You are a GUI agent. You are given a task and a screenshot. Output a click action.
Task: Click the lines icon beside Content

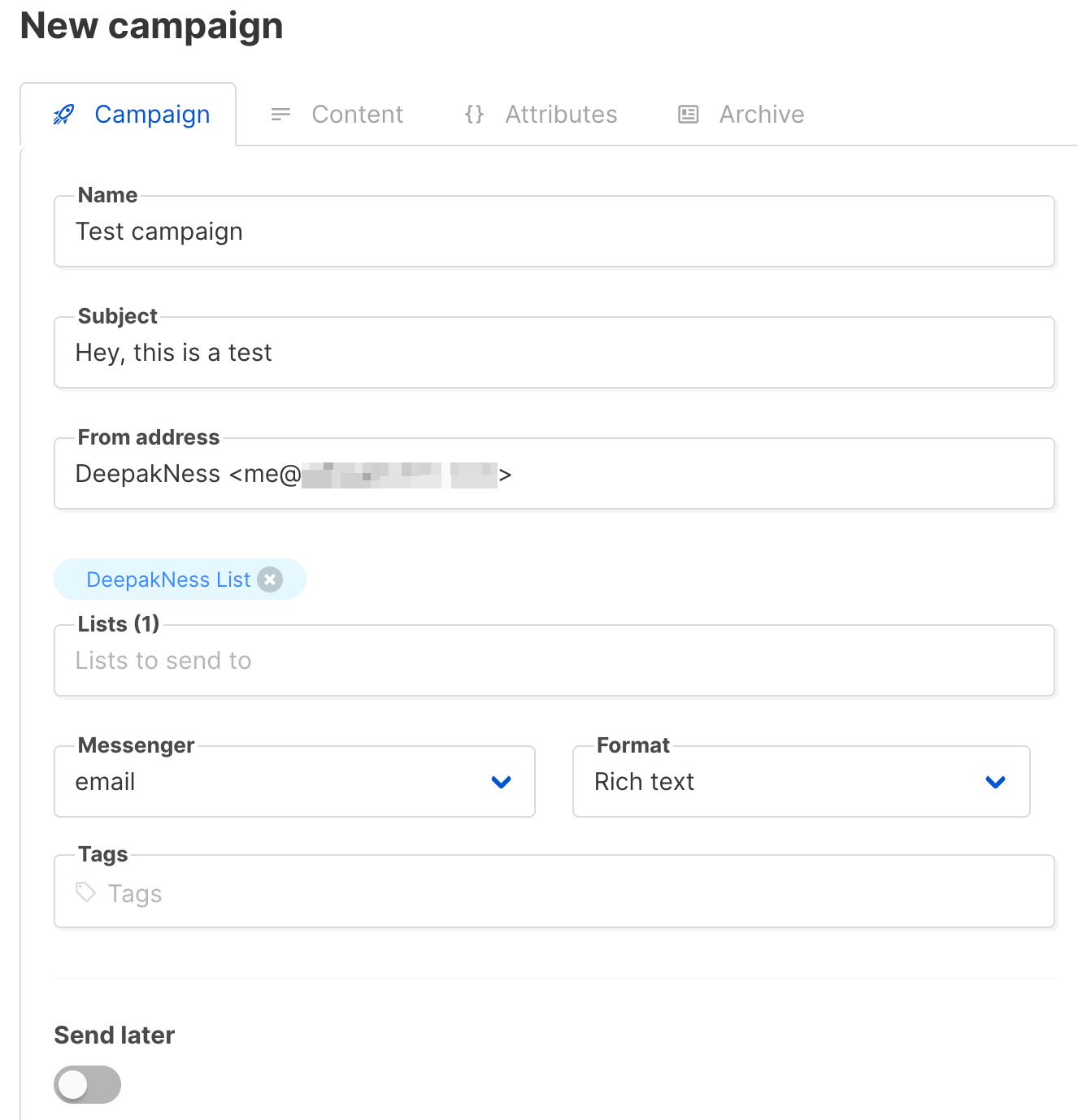coord(280,115)
